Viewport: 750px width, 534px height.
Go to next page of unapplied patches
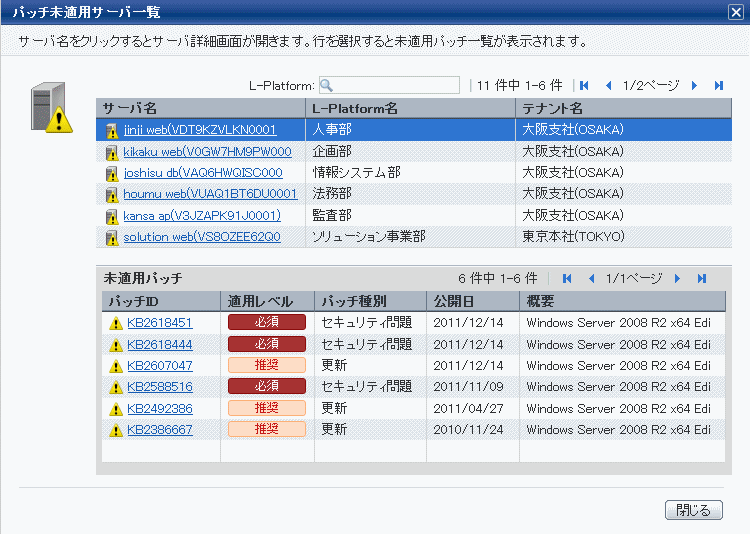(677, 278)
